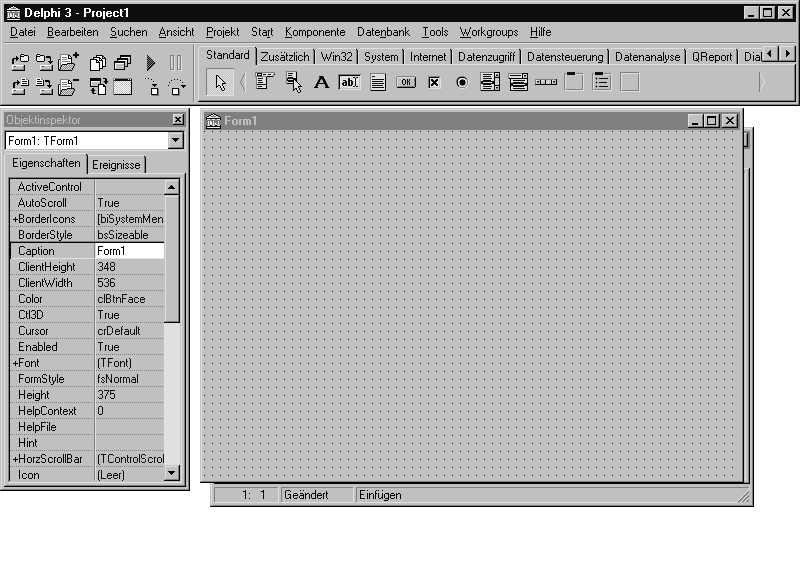Click the Save All speed button
Viewport: 800px width, 572px height.
point(44,63)
